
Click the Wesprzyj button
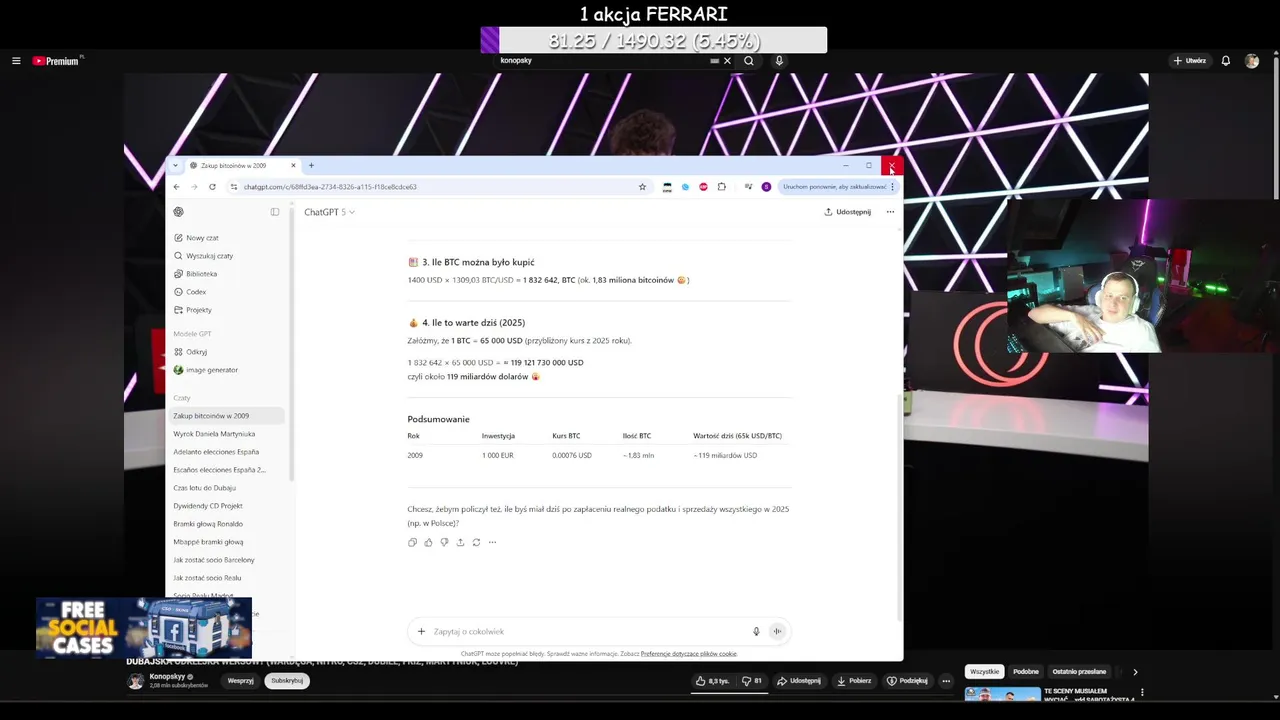point(240,681)
